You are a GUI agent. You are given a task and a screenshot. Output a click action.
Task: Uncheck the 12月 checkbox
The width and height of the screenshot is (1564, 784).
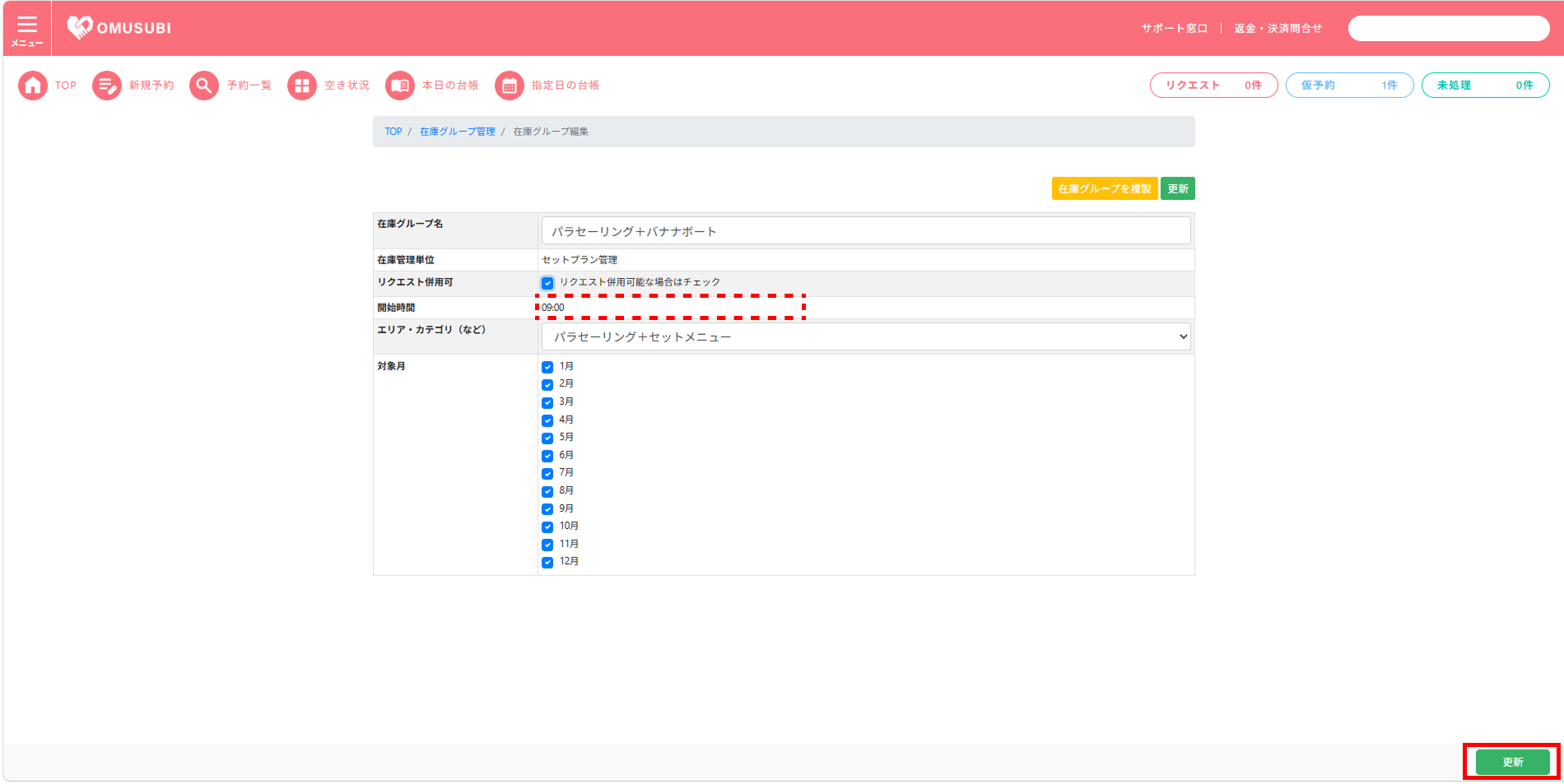pyautogui.click(x=547, y=562)
